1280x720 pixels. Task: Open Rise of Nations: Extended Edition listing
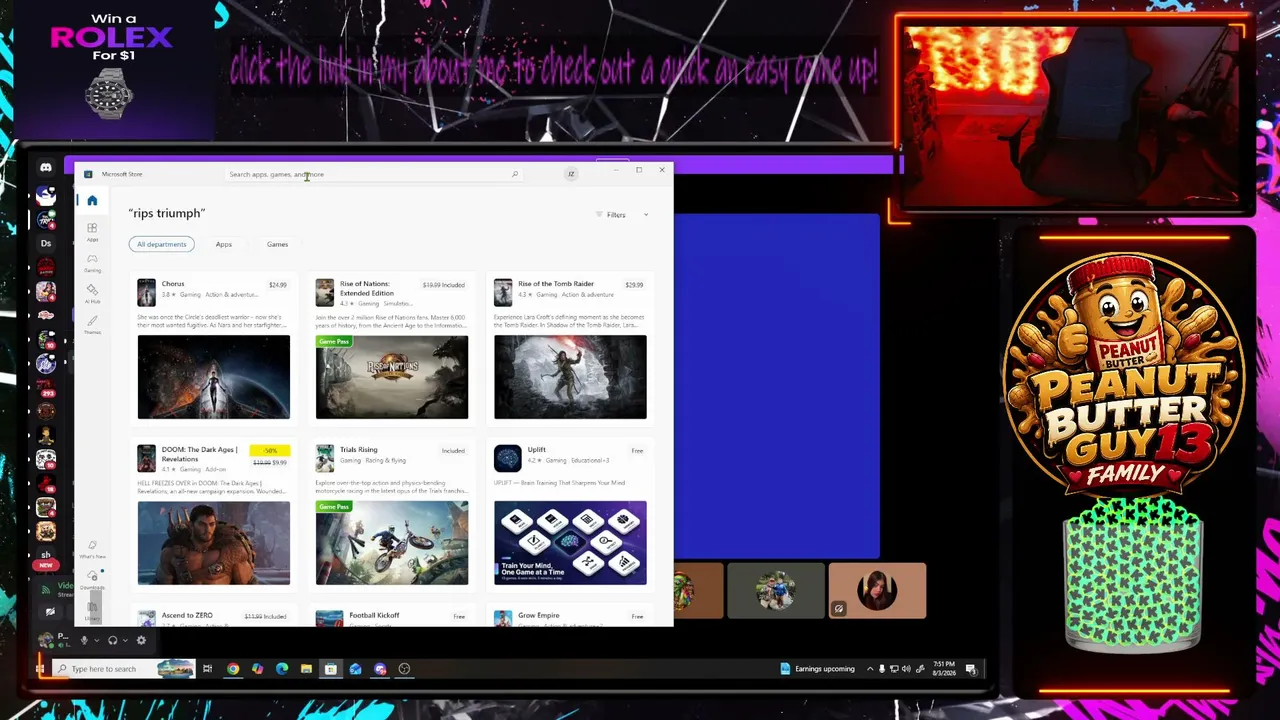pyautogui.click(x=366, y=288)
